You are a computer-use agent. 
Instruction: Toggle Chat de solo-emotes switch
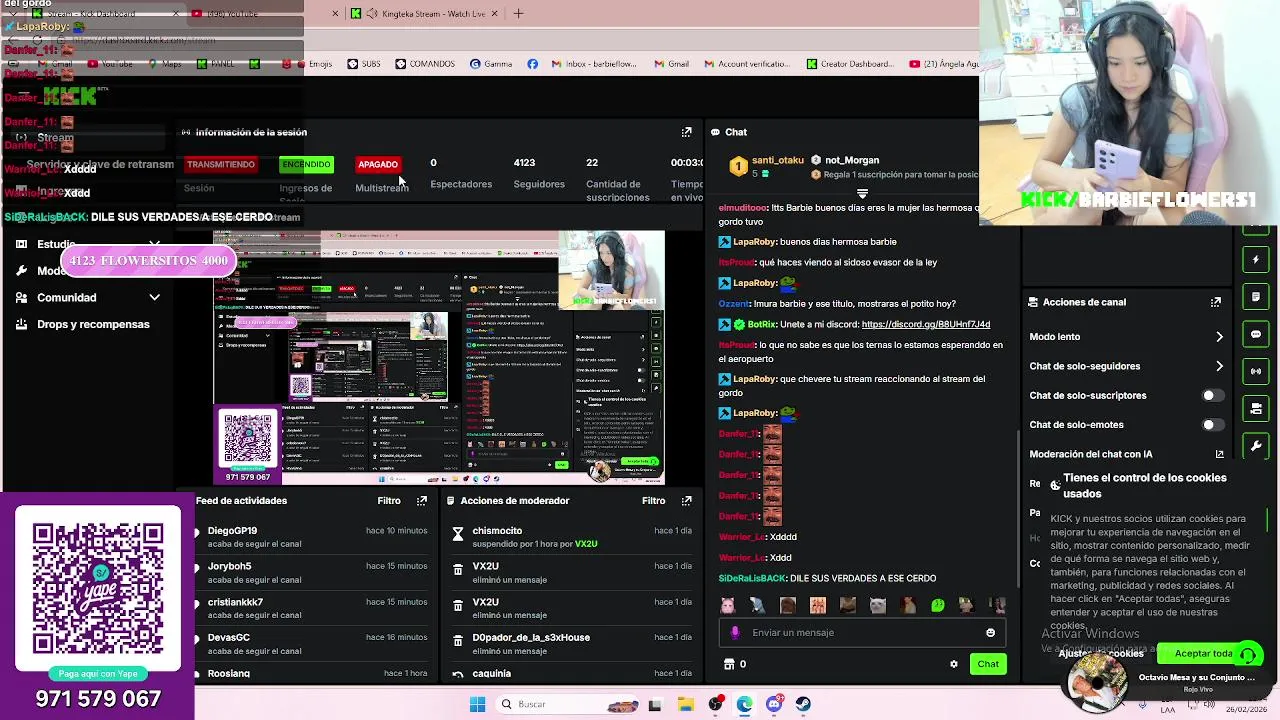click(x=1211, y=425)
